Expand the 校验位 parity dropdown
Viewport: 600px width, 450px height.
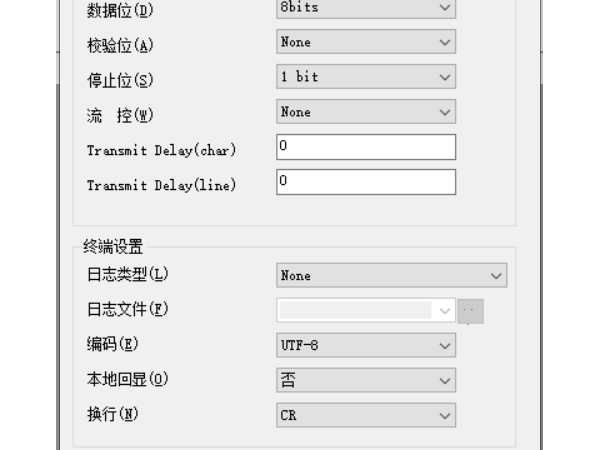click(x=365, y=43)
